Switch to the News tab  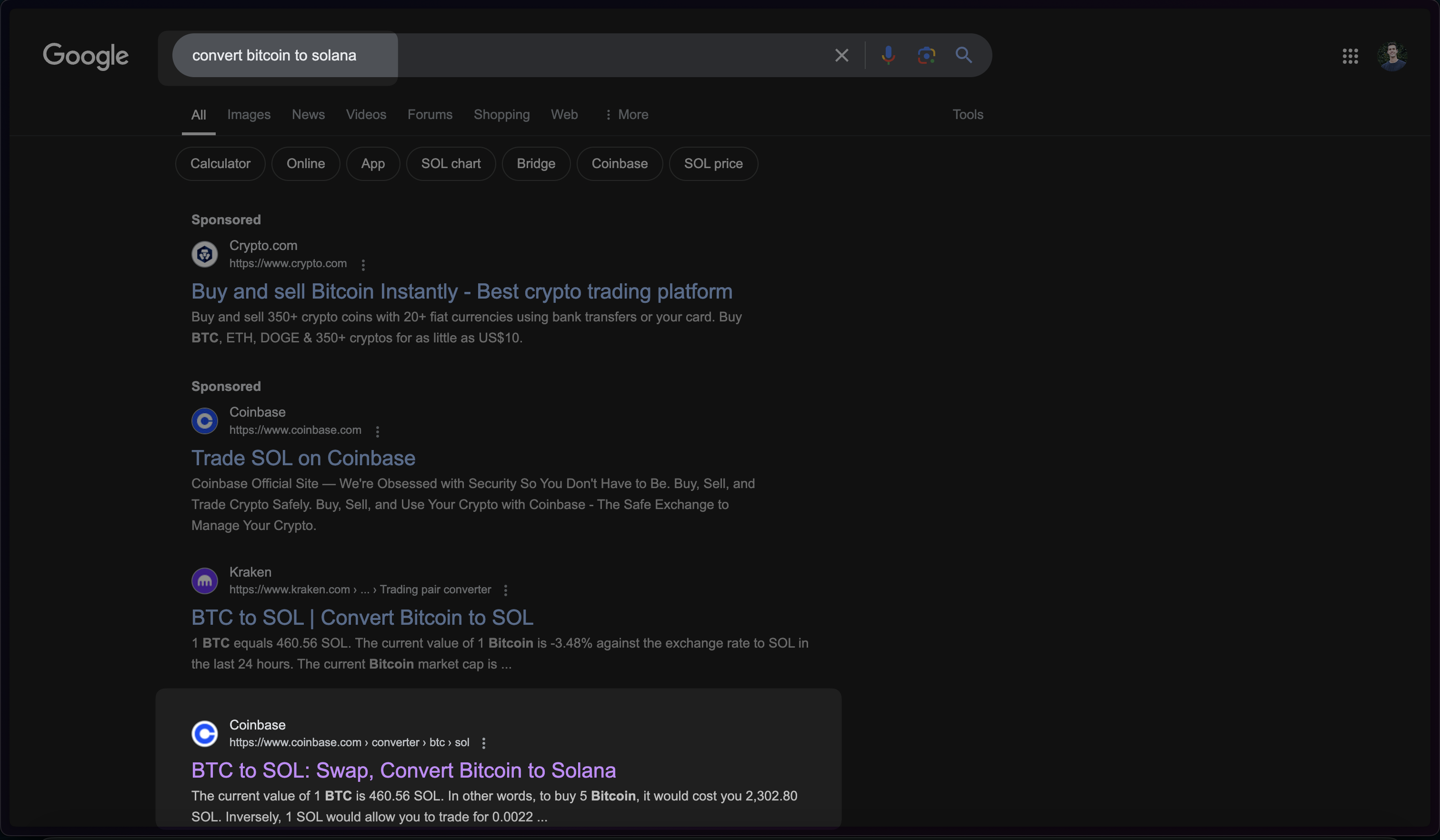tap(309, 115)
